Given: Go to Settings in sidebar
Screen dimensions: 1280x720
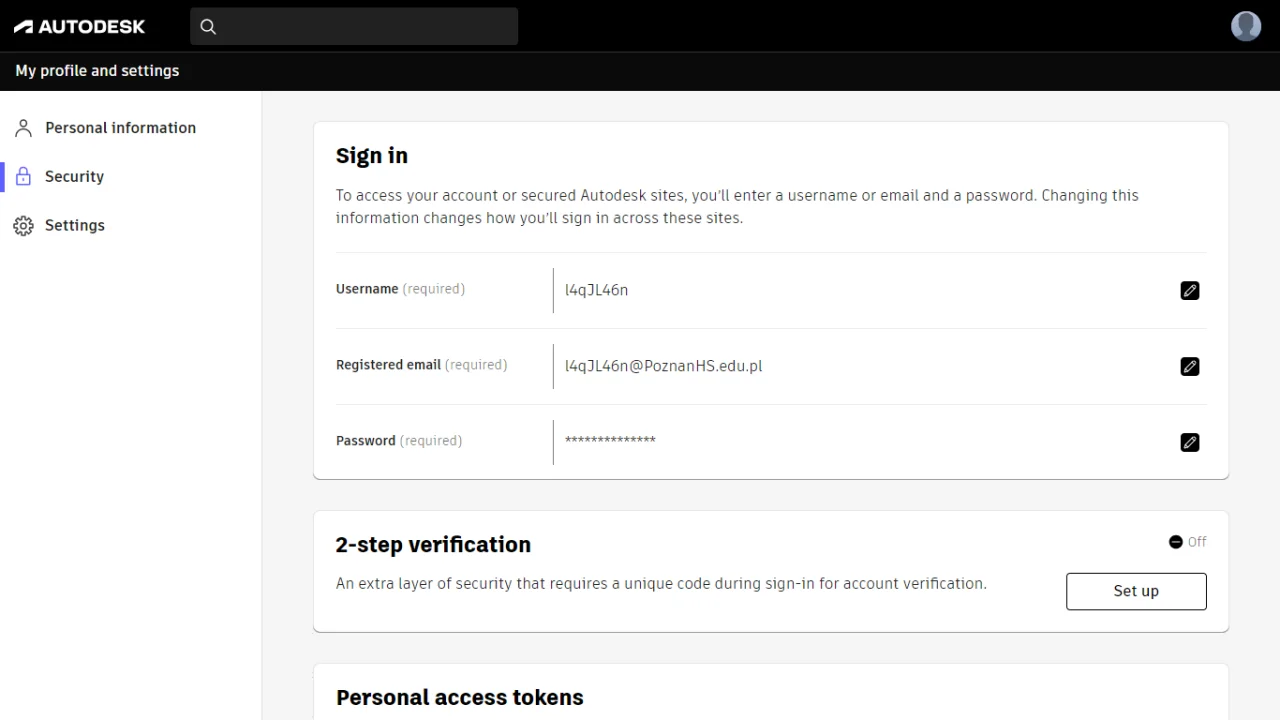Looking at the screenshot, I should (75, 226).
